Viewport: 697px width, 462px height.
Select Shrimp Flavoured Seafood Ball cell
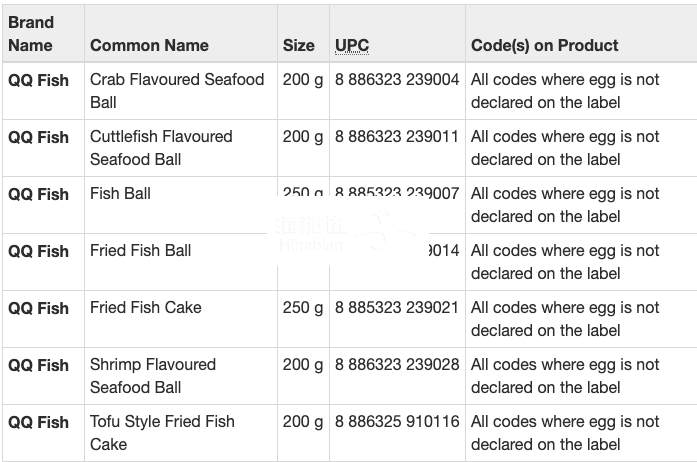(x=153, y=376)
